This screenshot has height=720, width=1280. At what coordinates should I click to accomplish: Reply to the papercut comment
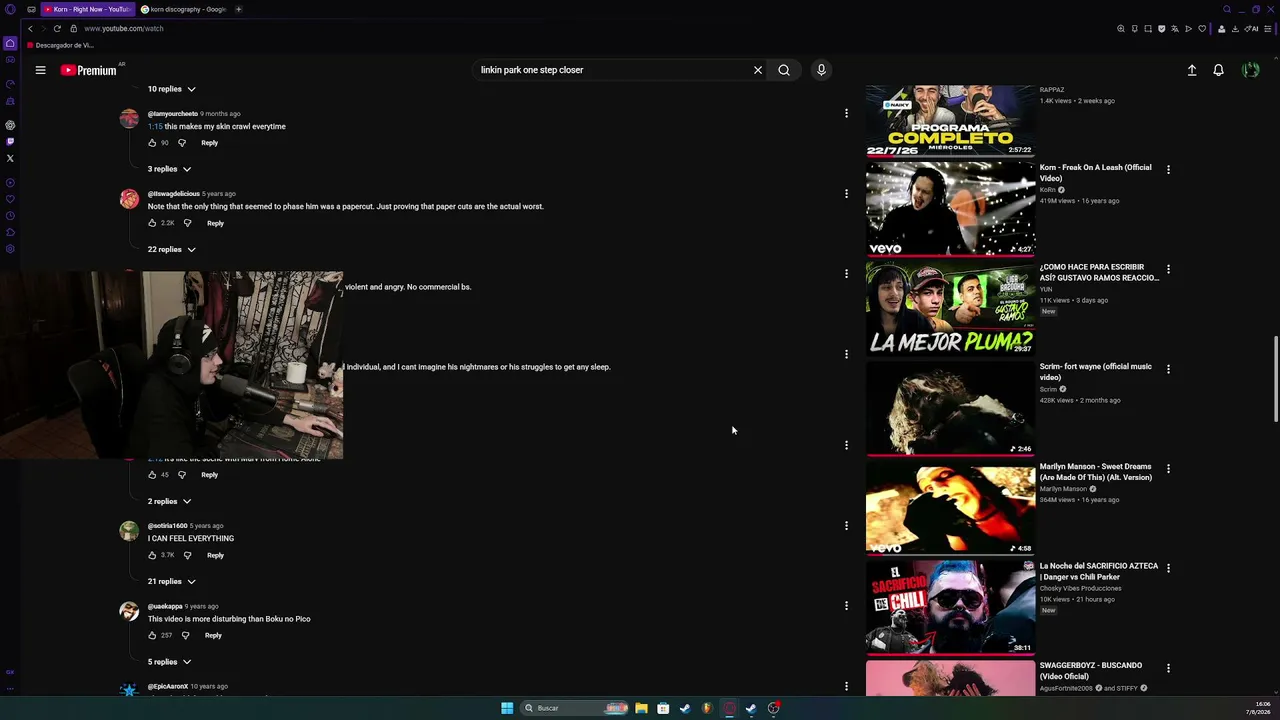click(215, 223)
